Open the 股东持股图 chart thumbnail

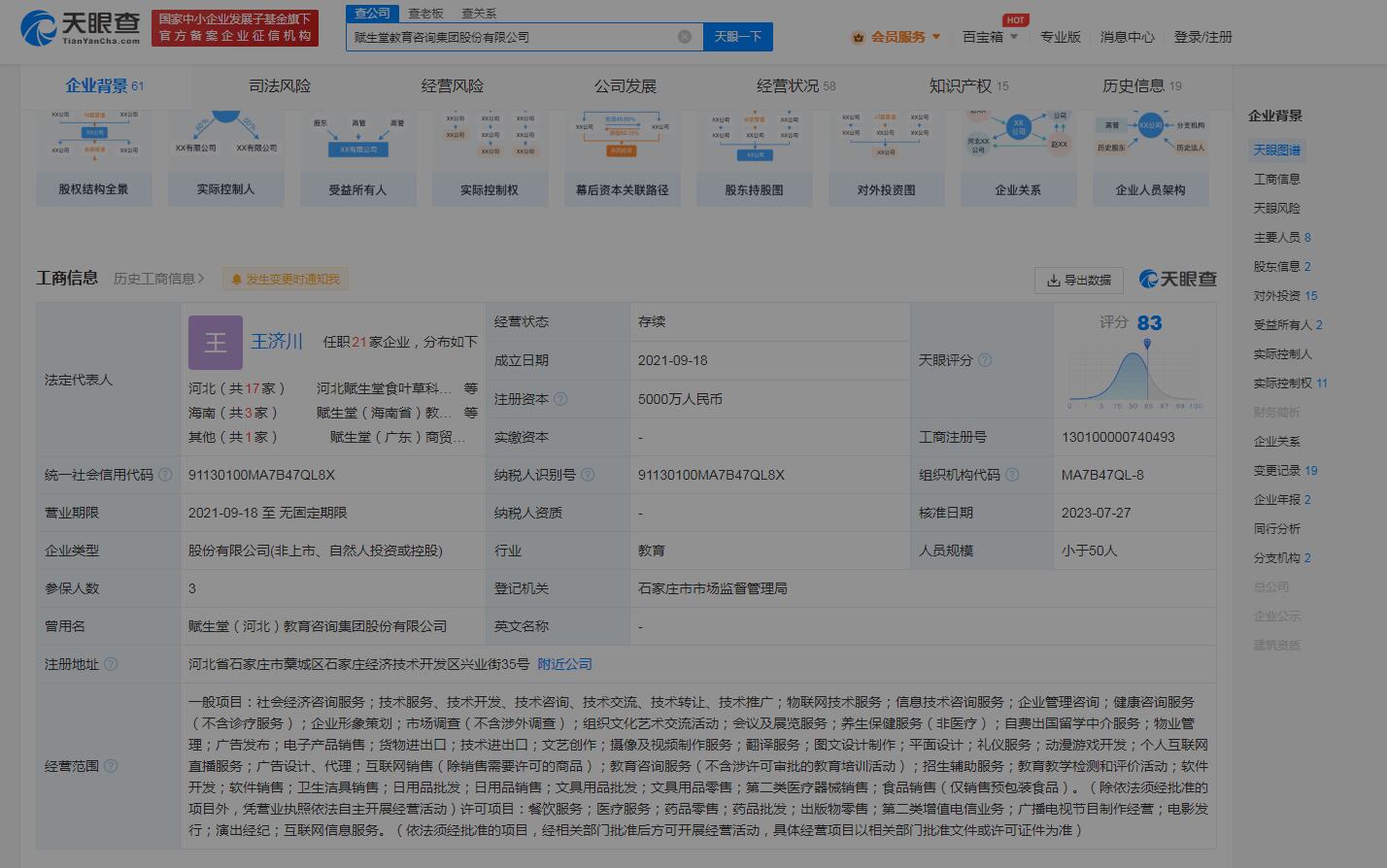(754, 158)
